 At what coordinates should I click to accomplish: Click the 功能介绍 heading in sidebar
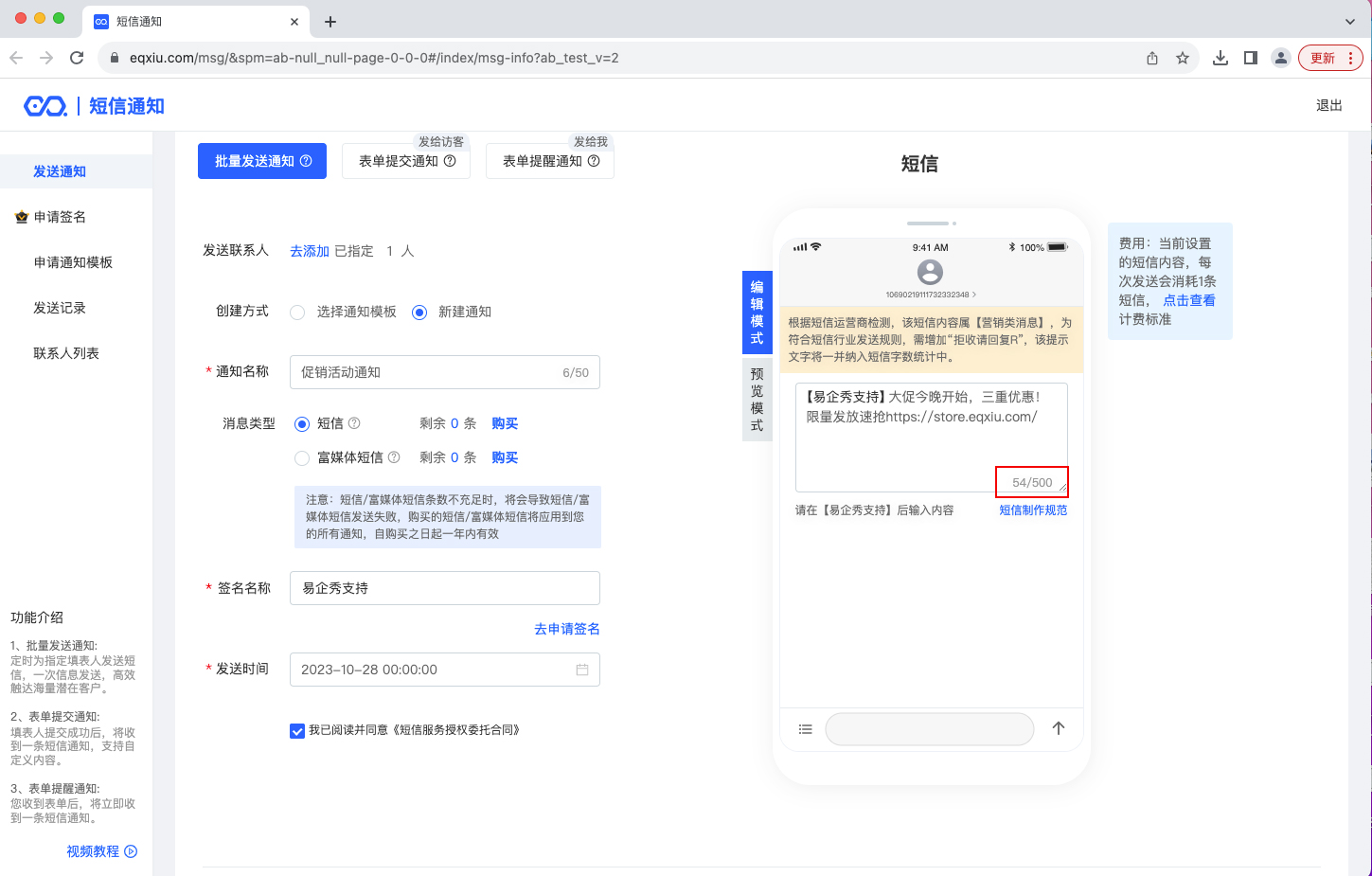click(37, 617)
